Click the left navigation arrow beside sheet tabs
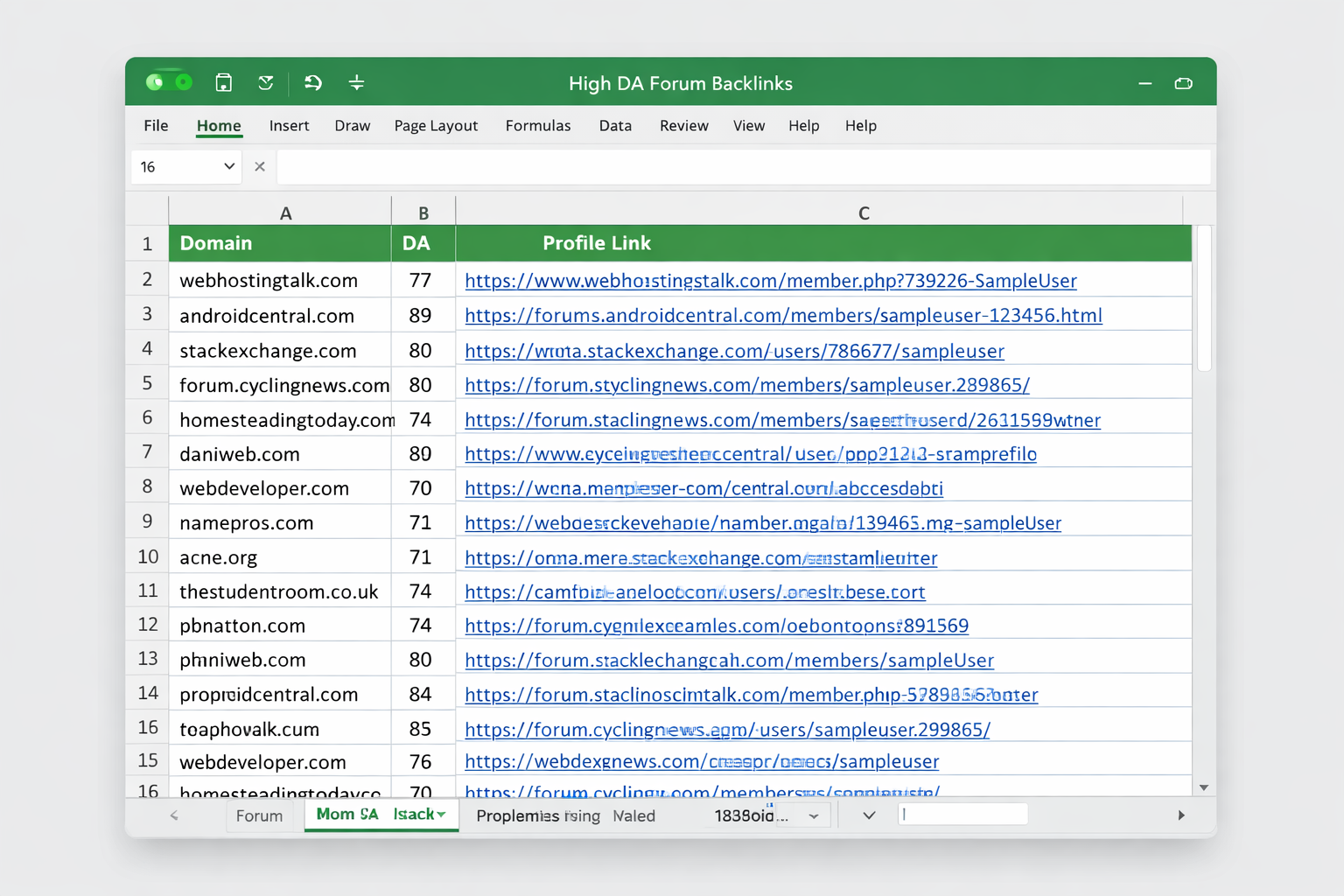The width and height of the screenshot is (1344, 896). [x=174, y=815]
